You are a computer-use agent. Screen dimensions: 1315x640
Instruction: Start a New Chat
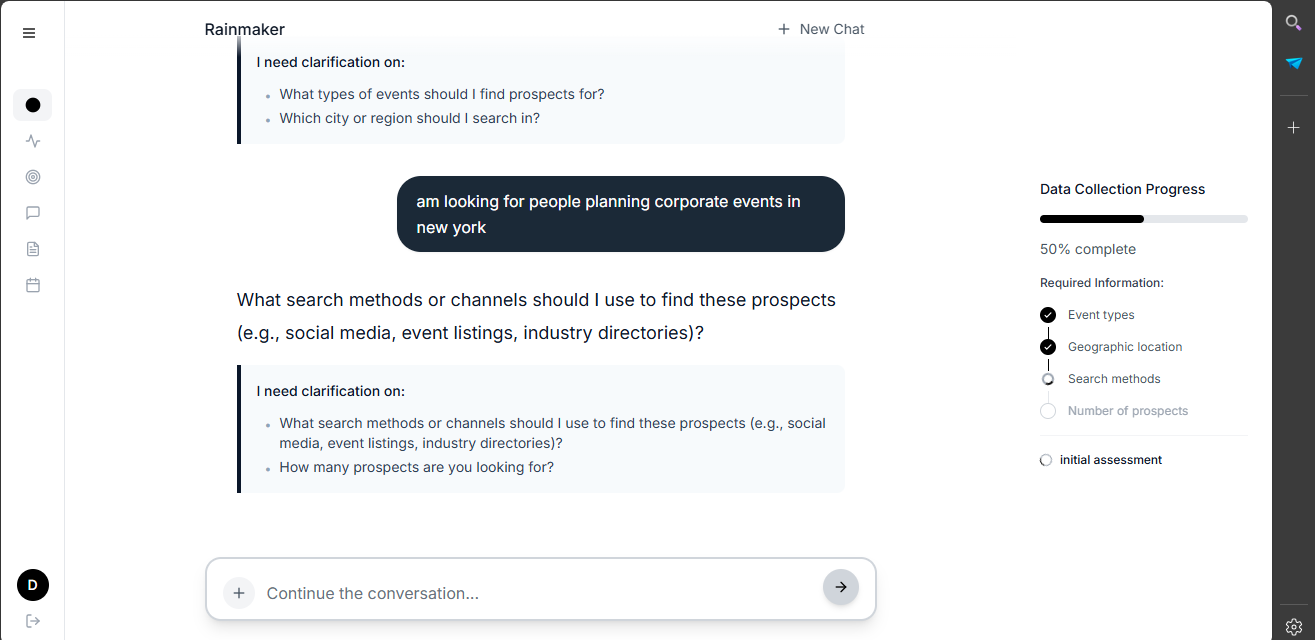click(x=821, y=29)
